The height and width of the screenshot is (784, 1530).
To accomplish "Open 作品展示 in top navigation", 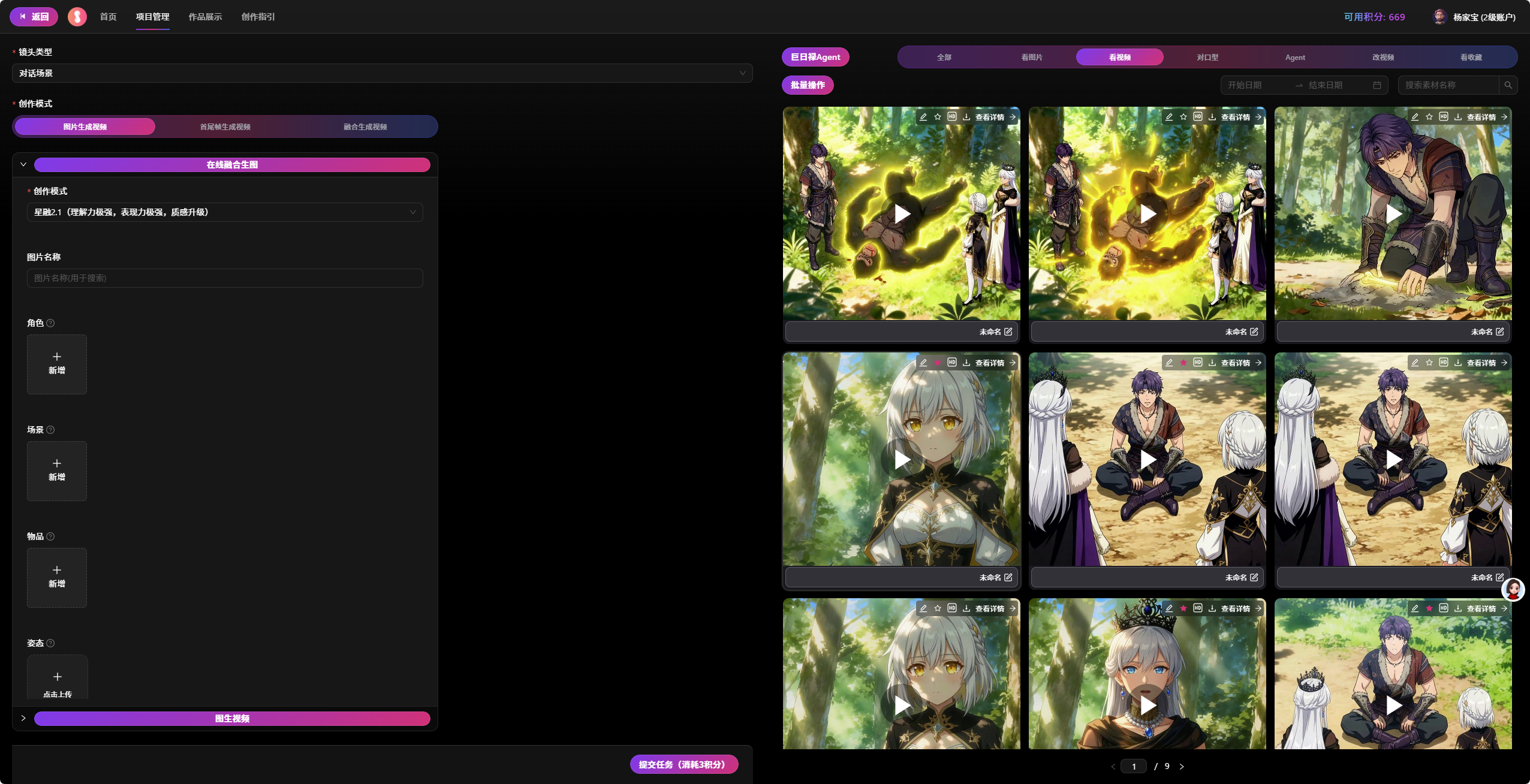I will click(x=205, y=17).
